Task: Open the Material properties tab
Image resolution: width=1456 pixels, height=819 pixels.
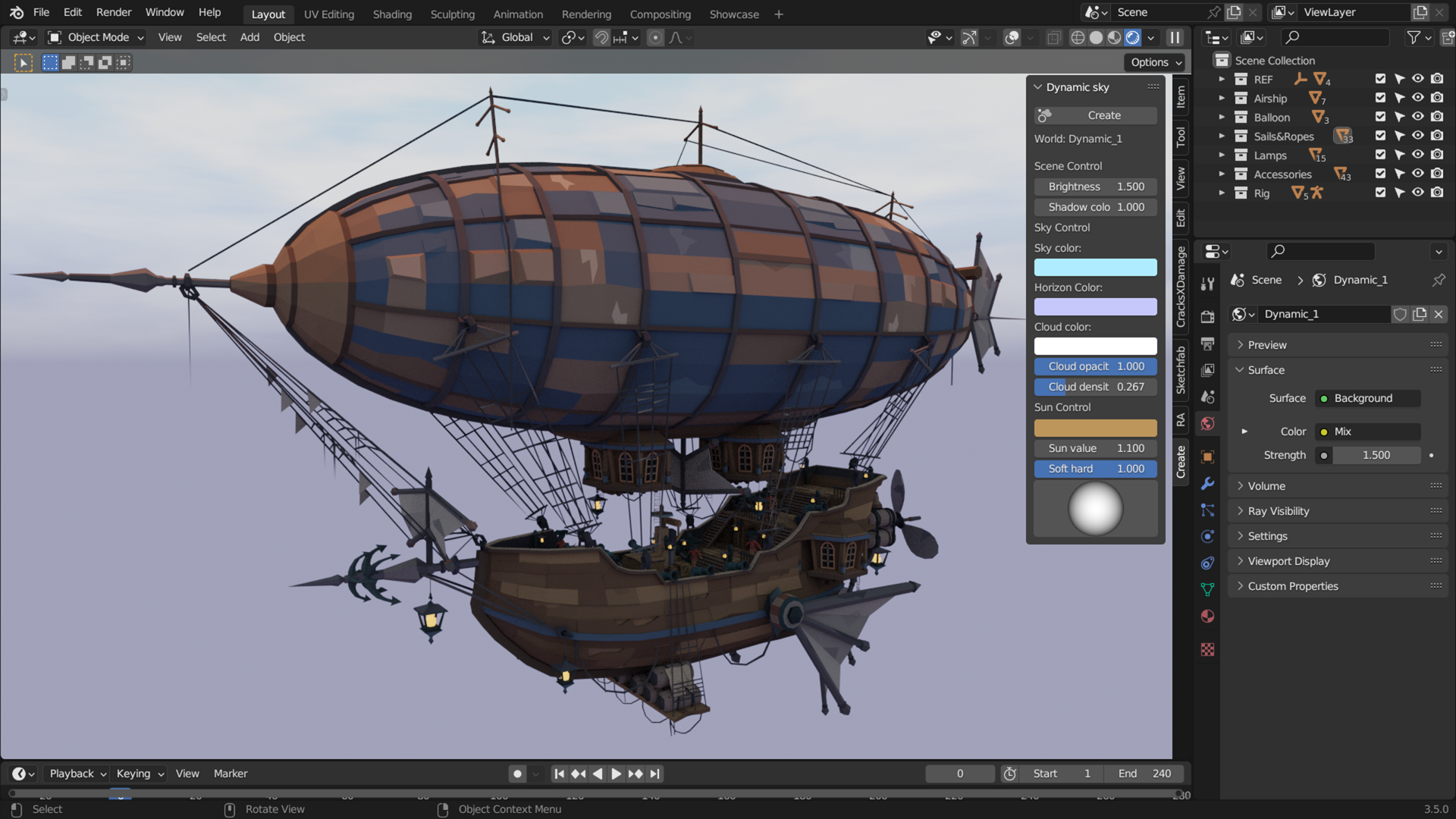Action: click(x=1207, y=616)
